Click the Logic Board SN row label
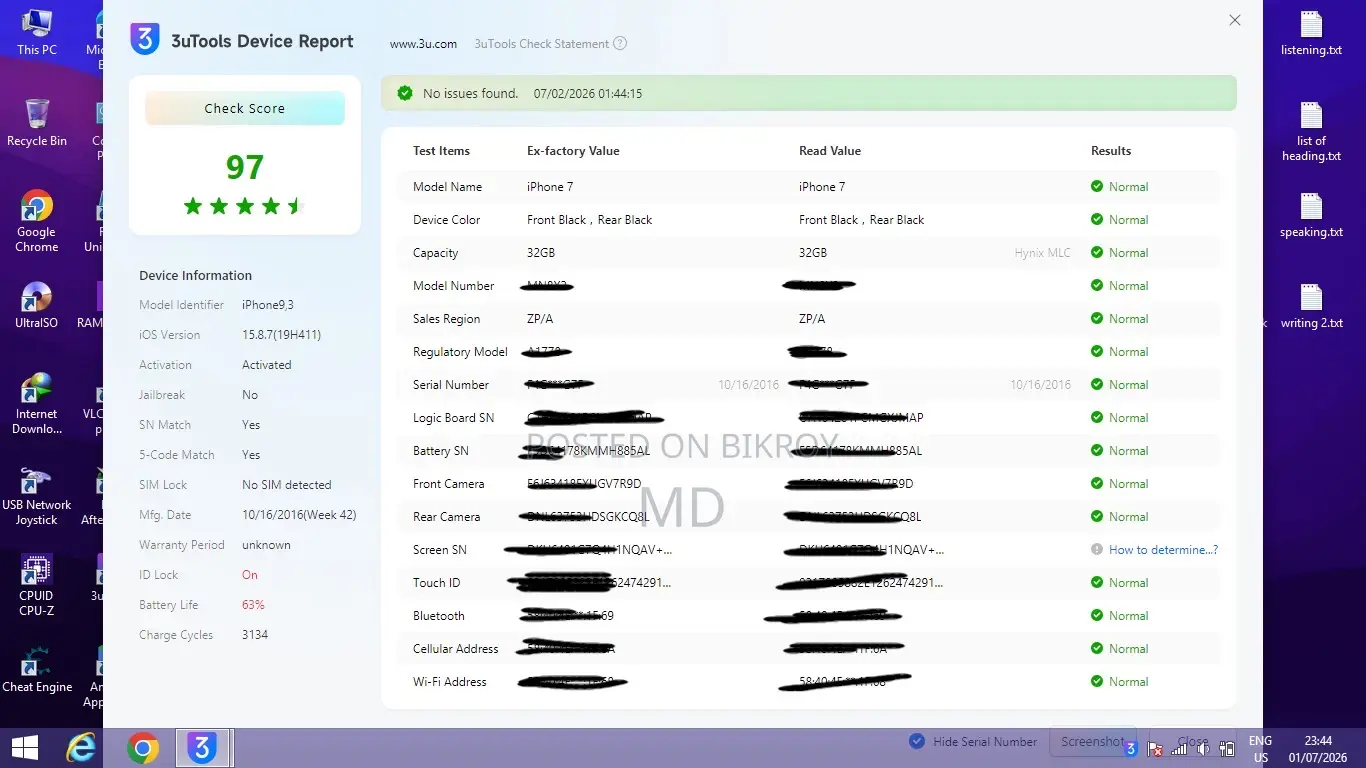The image size is (1366, 768). click(x=453, y=418)
